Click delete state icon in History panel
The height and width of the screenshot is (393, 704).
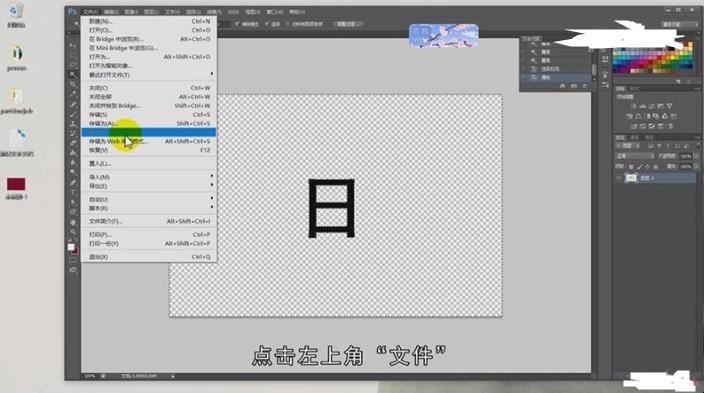[x=585, y=86]
